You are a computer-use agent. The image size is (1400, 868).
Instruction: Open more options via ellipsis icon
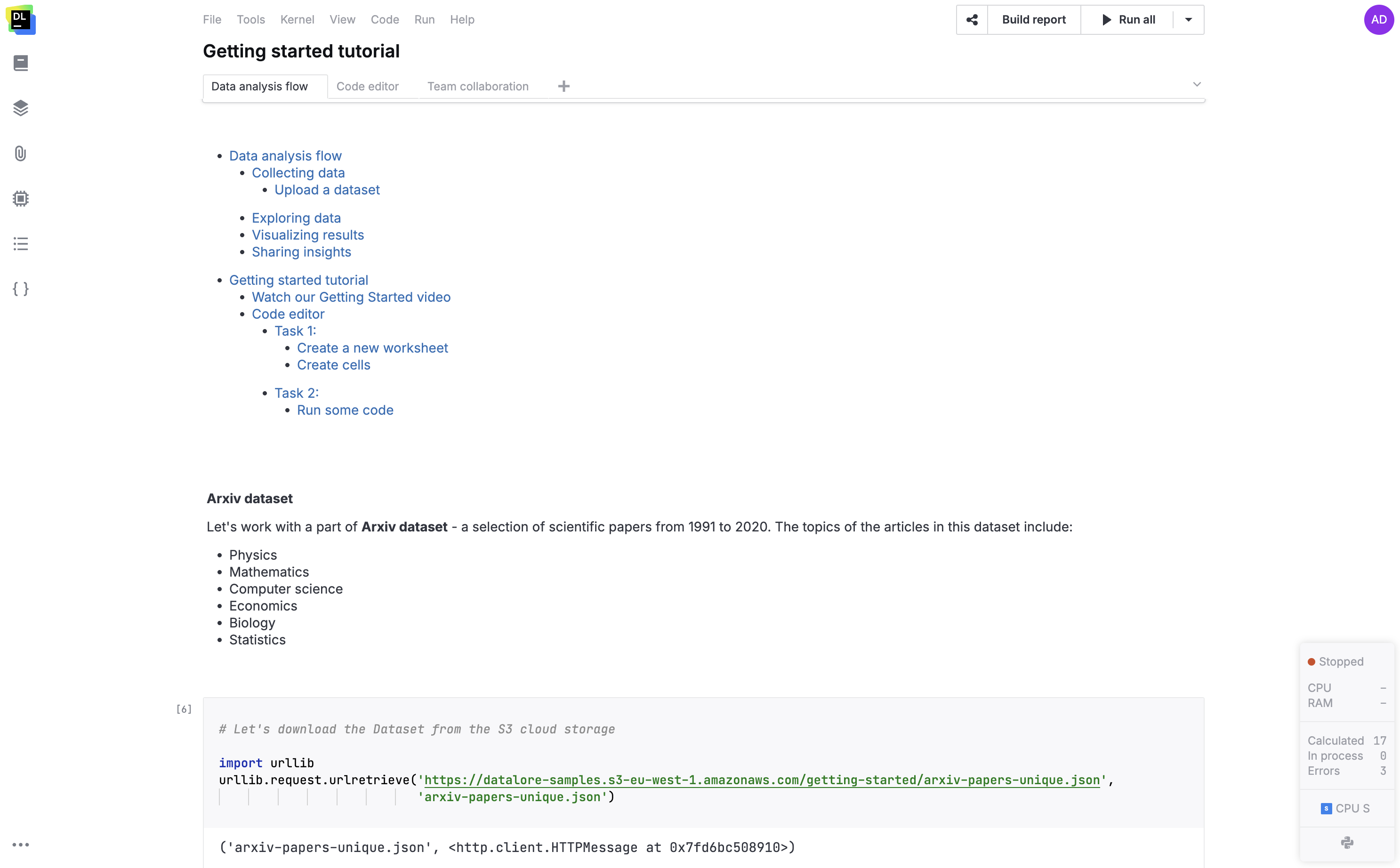(21, 844)
